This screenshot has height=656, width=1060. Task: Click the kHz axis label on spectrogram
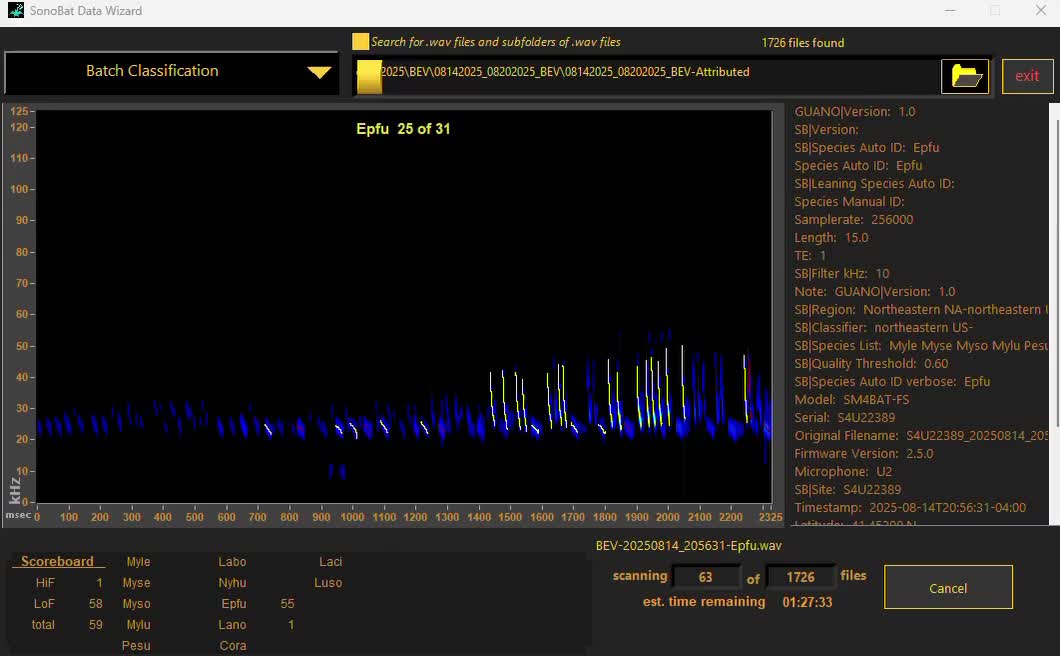pyautogui.click(x=14, y=490)
